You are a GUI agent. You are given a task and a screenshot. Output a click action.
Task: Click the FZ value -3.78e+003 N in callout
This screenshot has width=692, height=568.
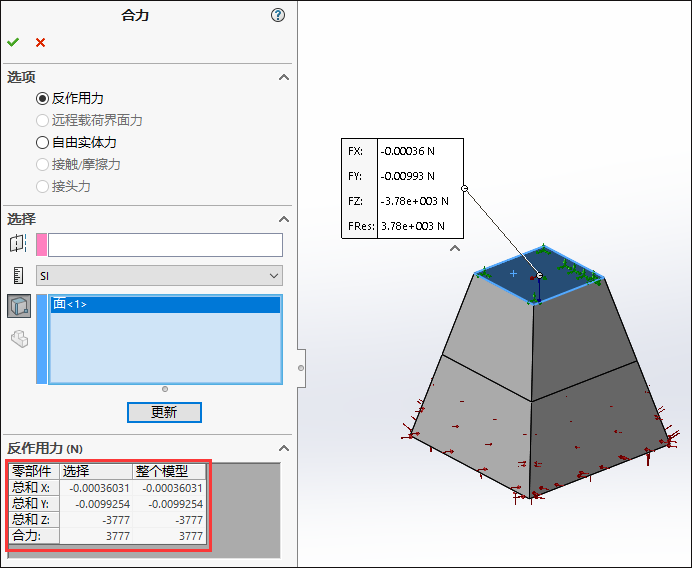(414, 201)
